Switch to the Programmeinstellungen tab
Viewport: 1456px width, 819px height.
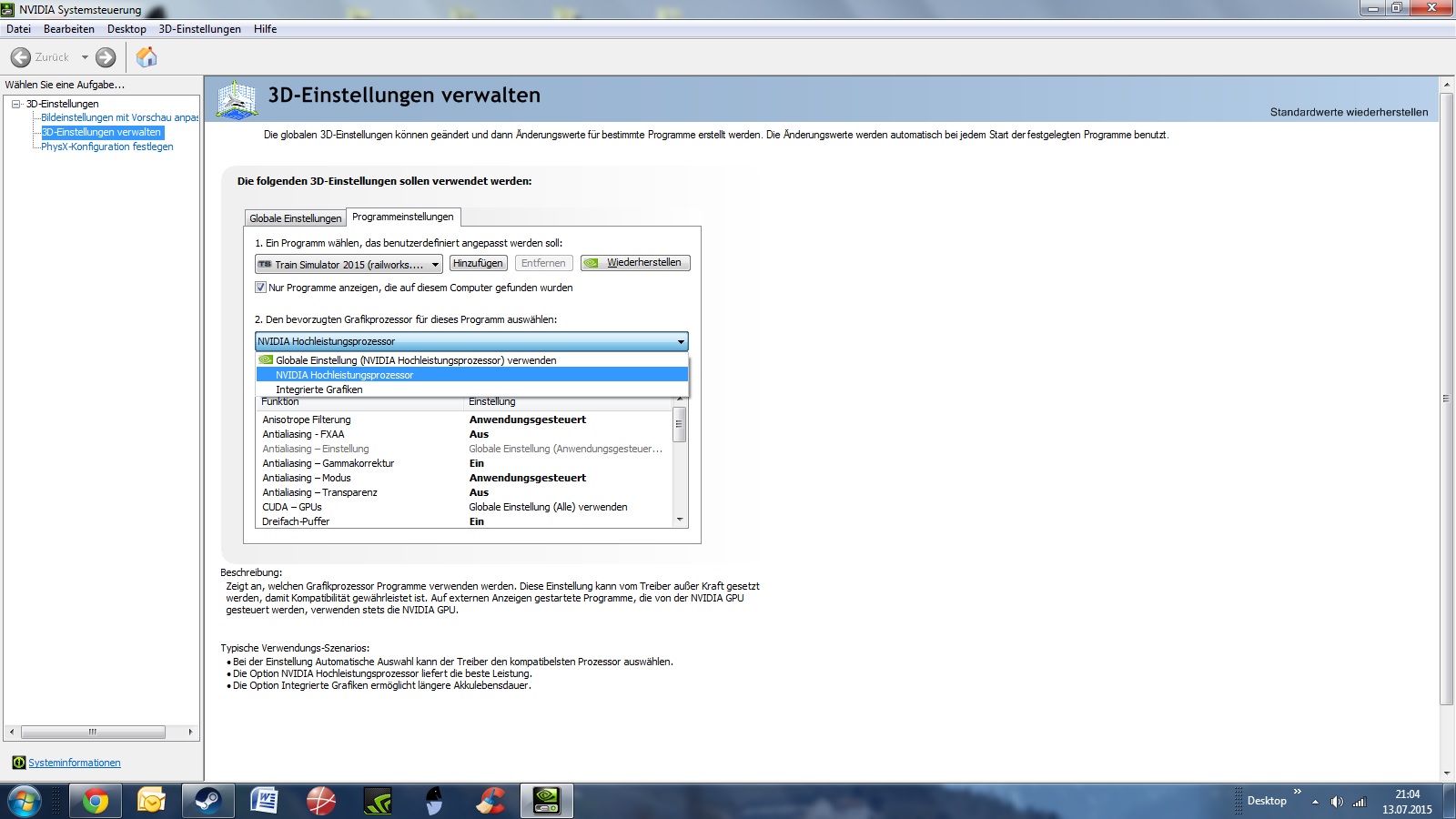(x=403, y=217)
